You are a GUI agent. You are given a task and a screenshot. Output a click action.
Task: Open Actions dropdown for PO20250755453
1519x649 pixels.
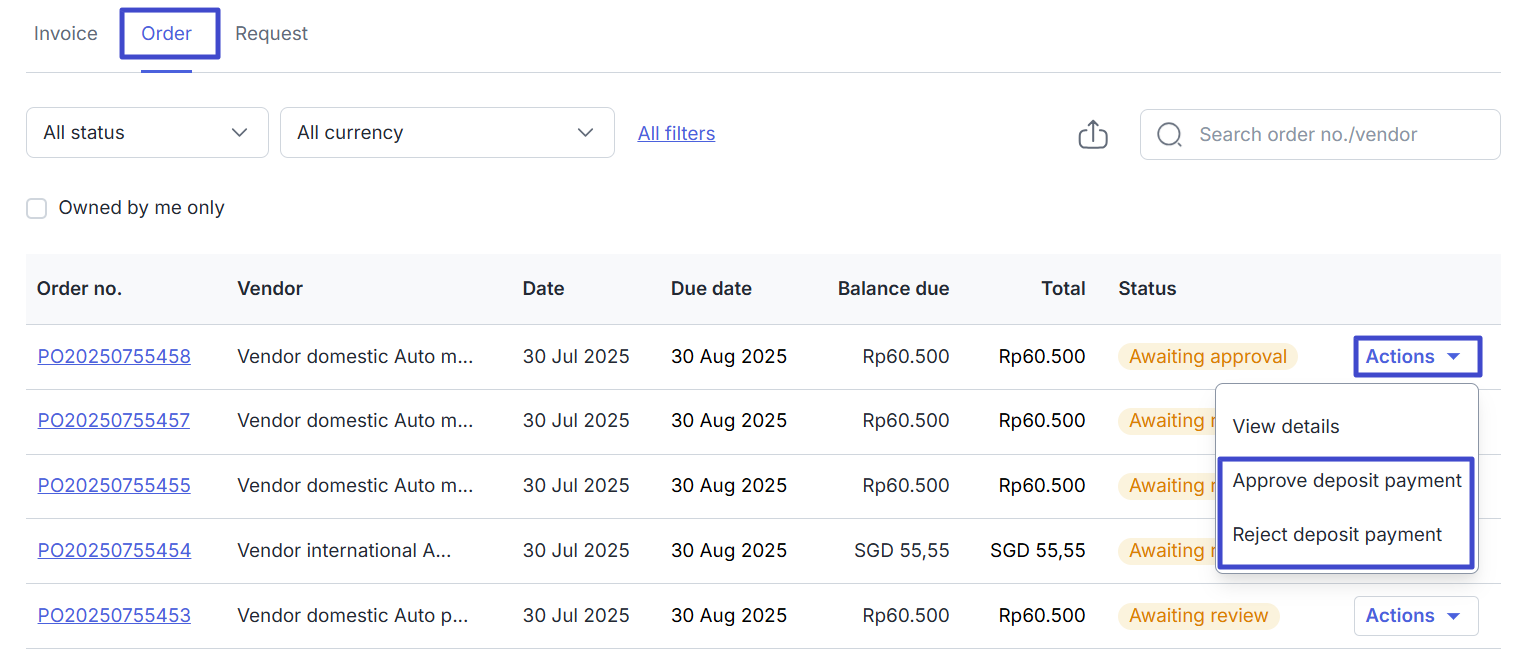pyautogui.click(x=1415, y=616)
